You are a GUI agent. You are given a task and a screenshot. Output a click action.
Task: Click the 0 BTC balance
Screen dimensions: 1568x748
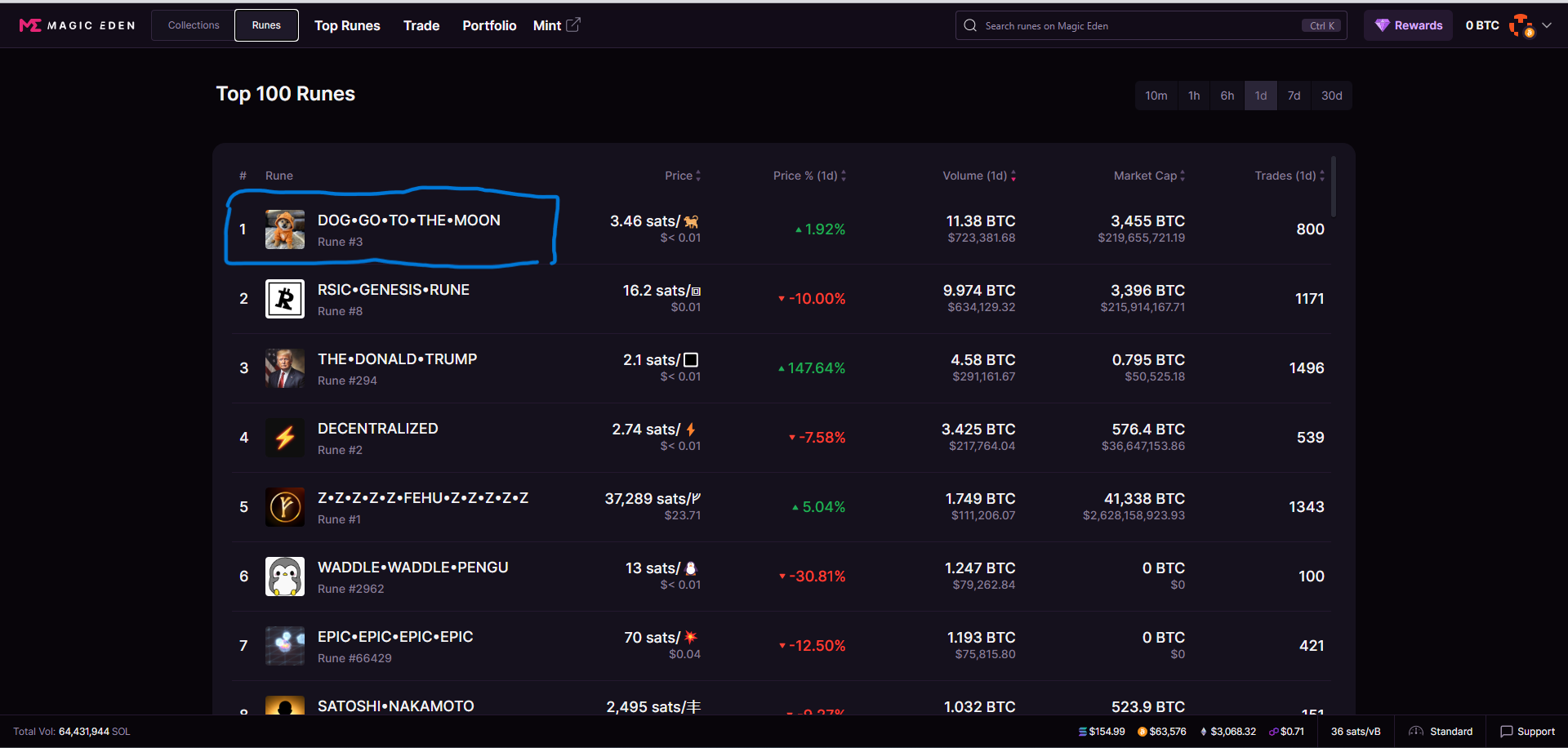click(1482, 25)
